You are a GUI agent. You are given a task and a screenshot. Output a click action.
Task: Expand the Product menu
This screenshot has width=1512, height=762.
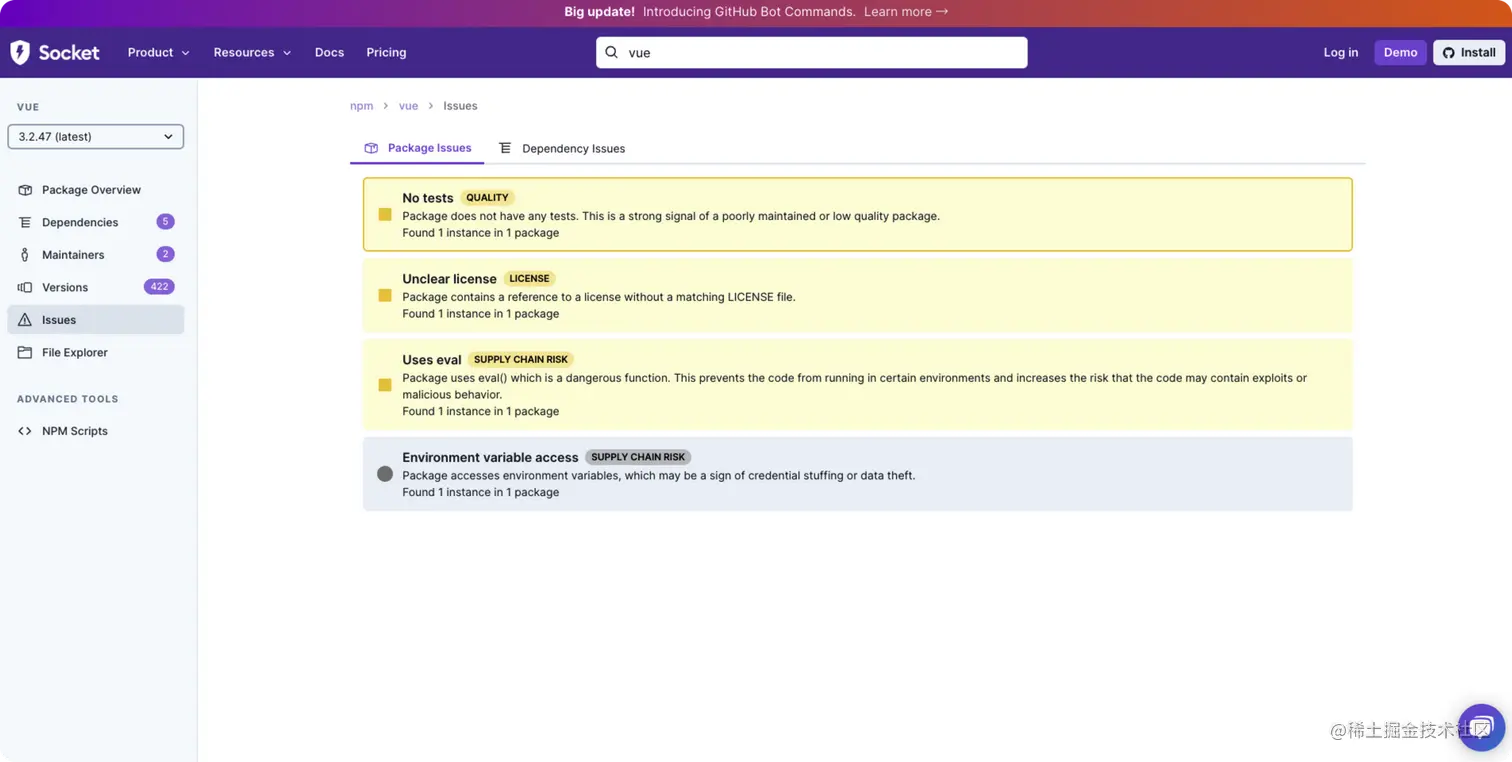pos(158,52)
